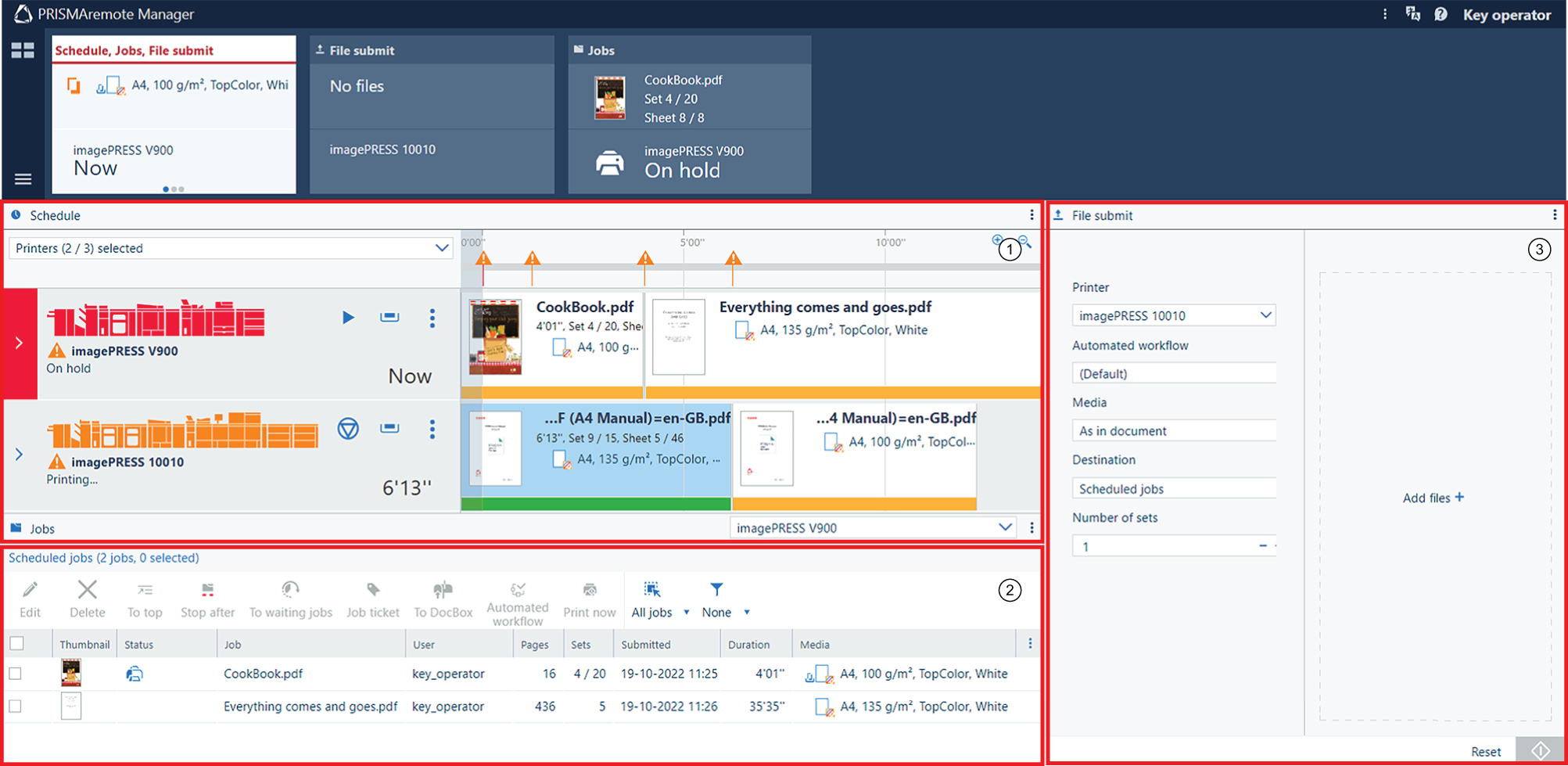Check the Everything comes and goes.pdf row checkbox

(x=16, y=707)
